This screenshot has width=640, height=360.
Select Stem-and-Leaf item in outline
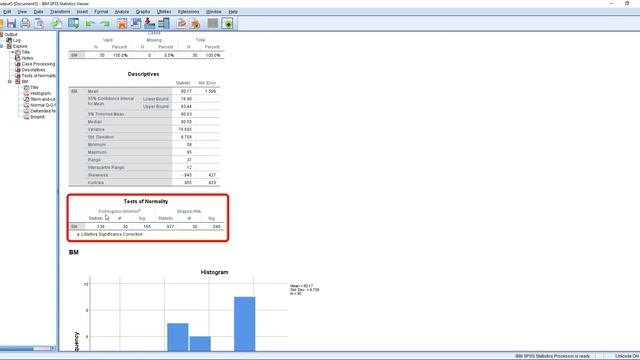(43, 99)
